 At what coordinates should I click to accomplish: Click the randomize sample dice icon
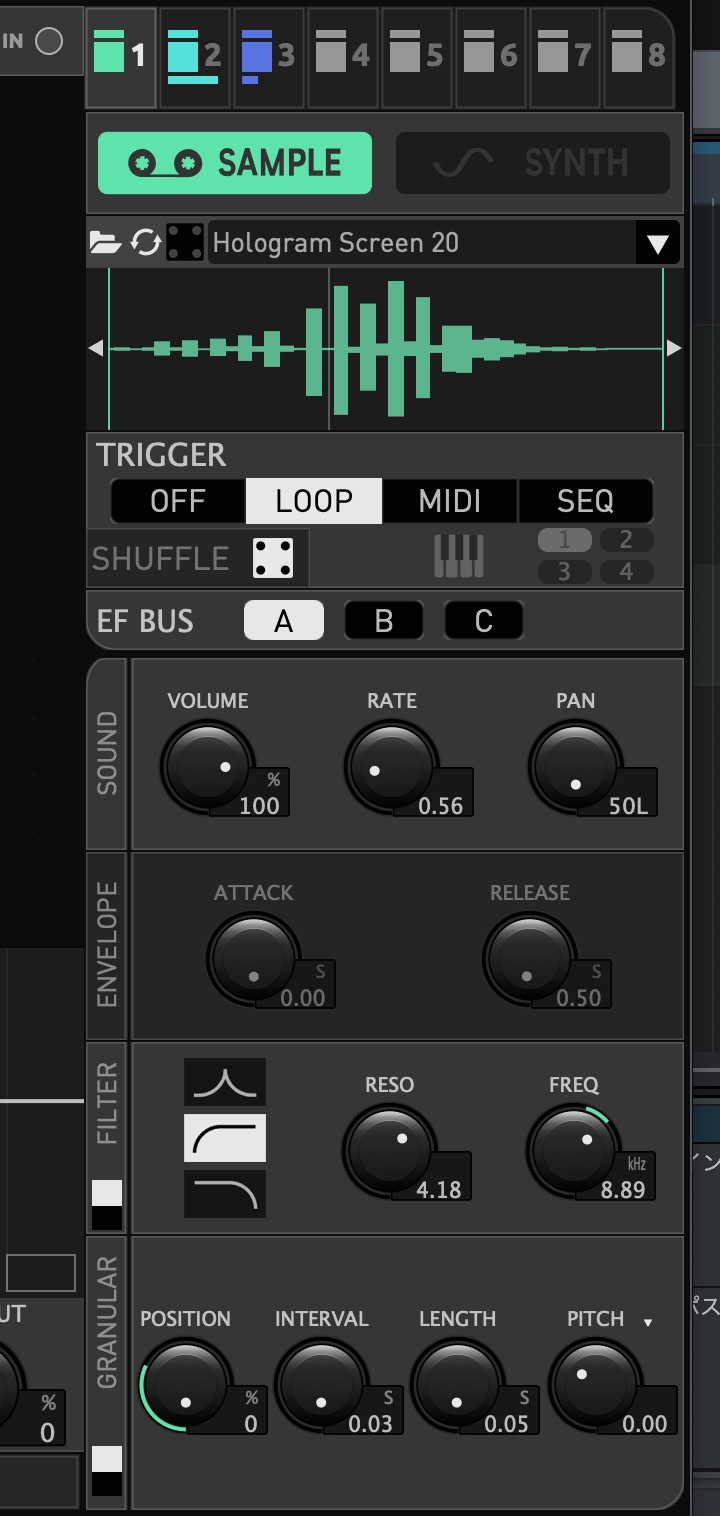pos(185,243)
